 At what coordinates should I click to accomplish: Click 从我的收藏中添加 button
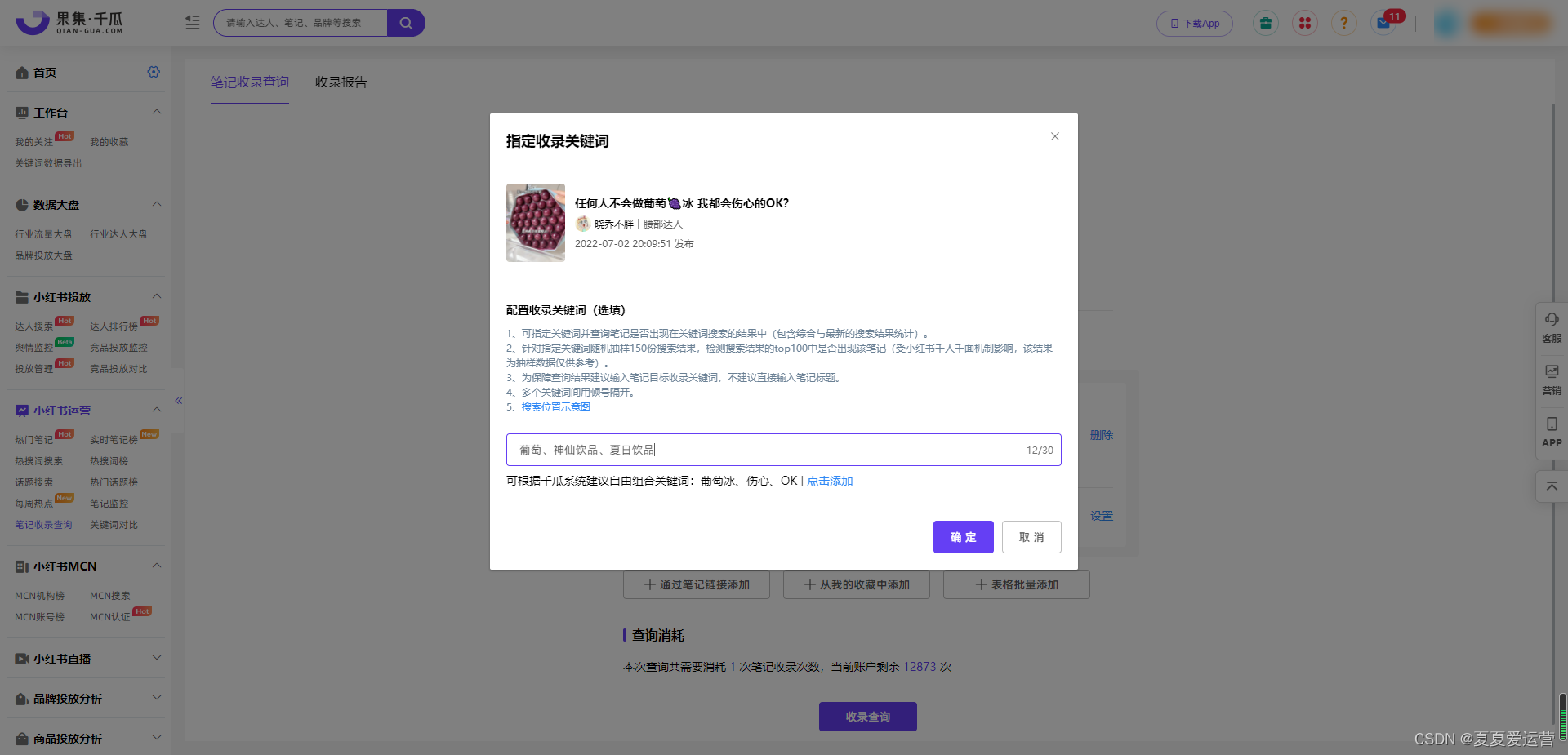coord(857,584)
